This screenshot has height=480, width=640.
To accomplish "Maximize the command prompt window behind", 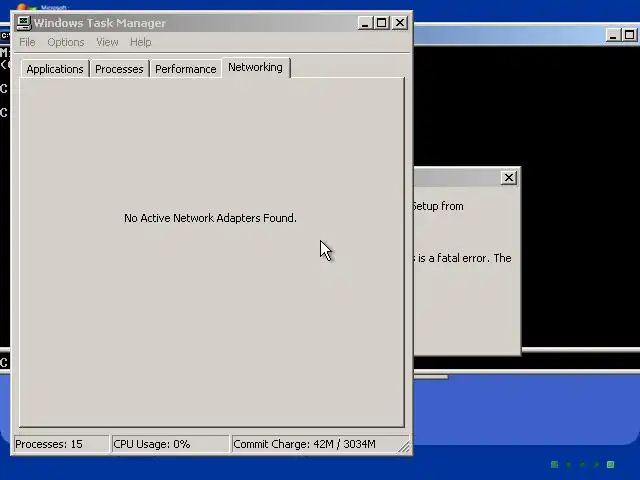I will coord(629,35).
